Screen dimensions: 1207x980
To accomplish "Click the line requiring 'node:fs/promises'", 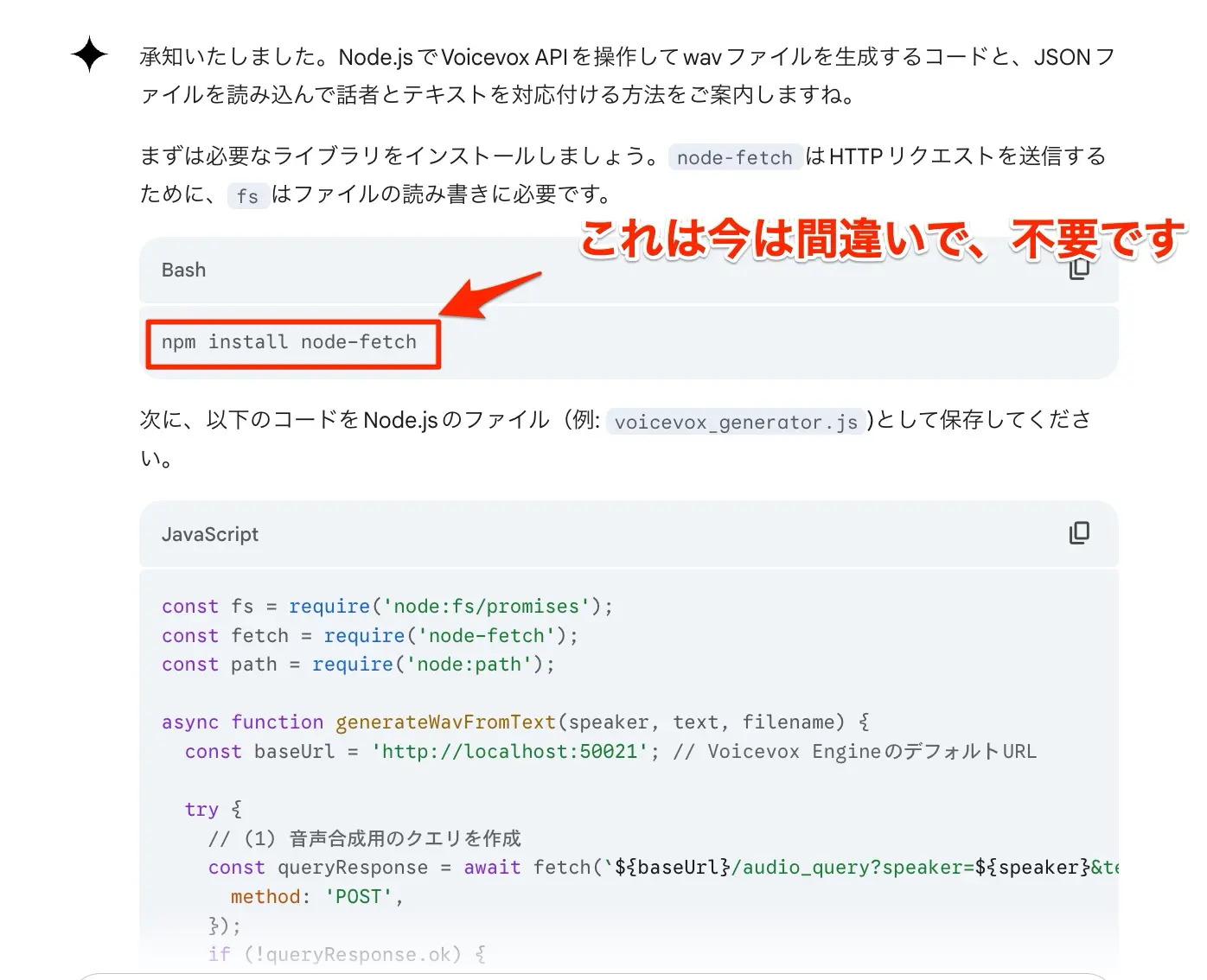I will click(387, 607).
